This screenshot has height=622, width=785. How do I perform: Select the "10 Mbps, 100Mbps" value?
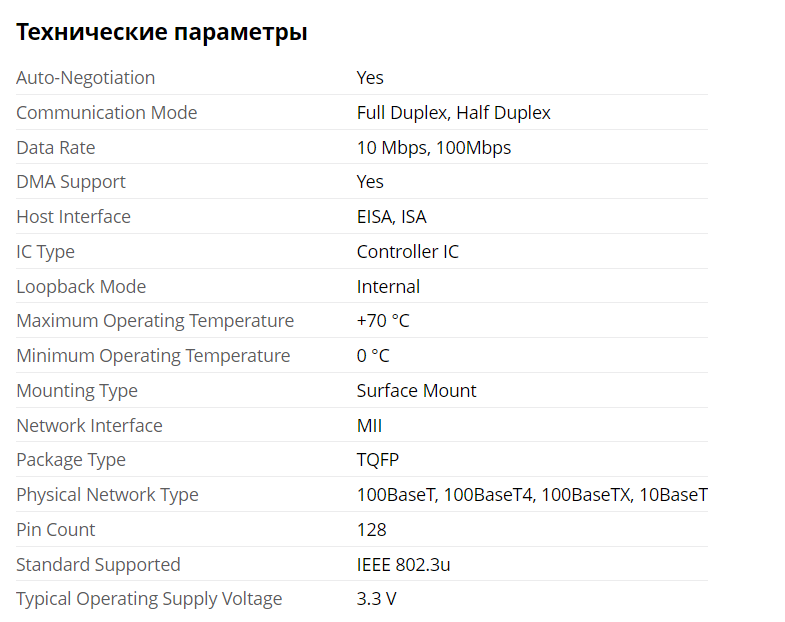tap(433, 148)
